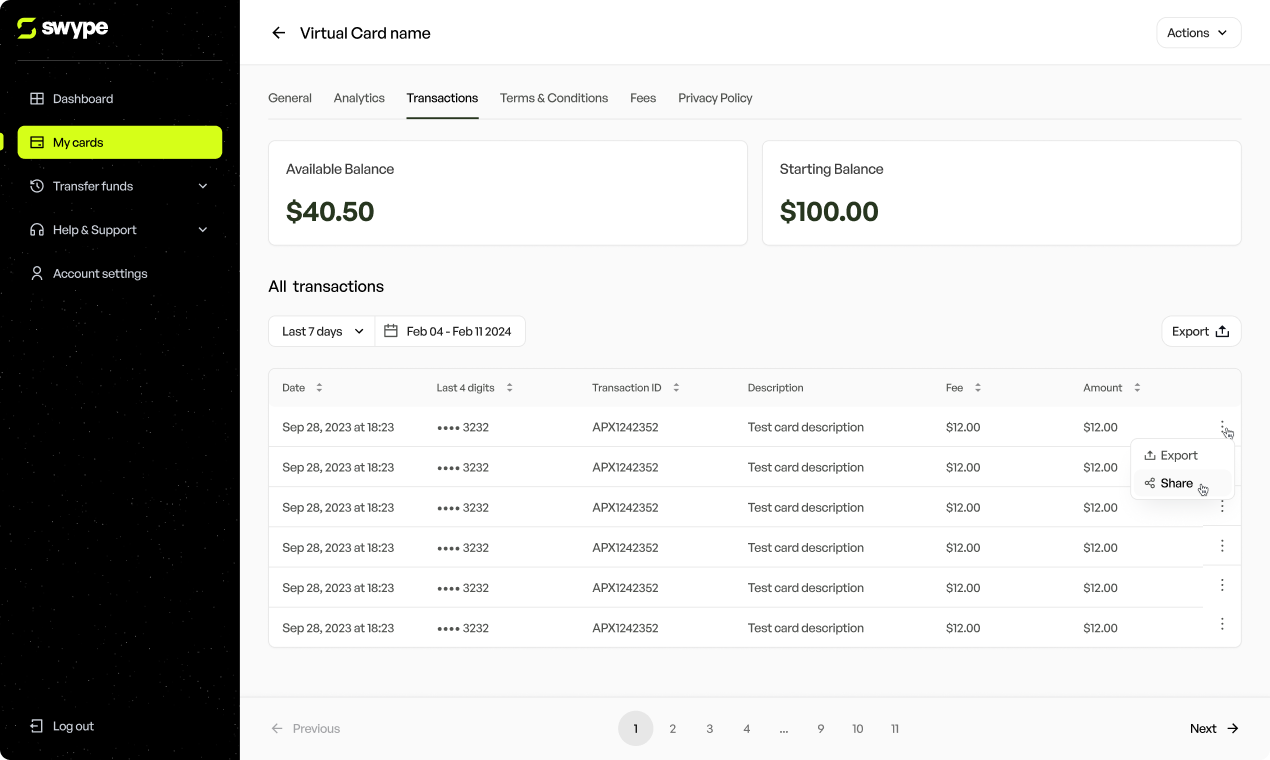Expand Help & Support chevron

click(203, 230)
